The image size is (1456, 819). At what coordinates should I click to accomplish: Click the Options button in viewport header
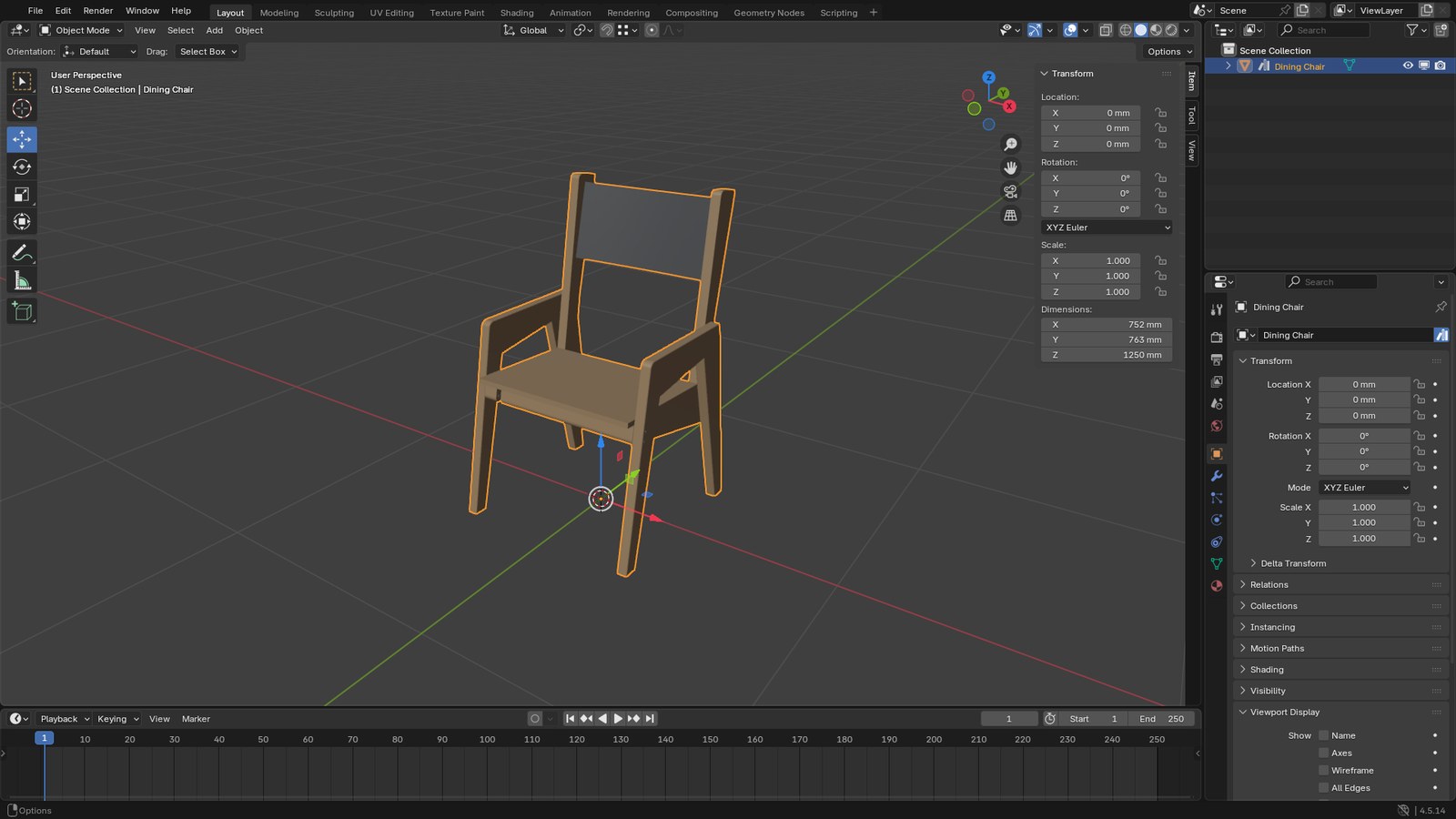click(x=1169, y=52)
